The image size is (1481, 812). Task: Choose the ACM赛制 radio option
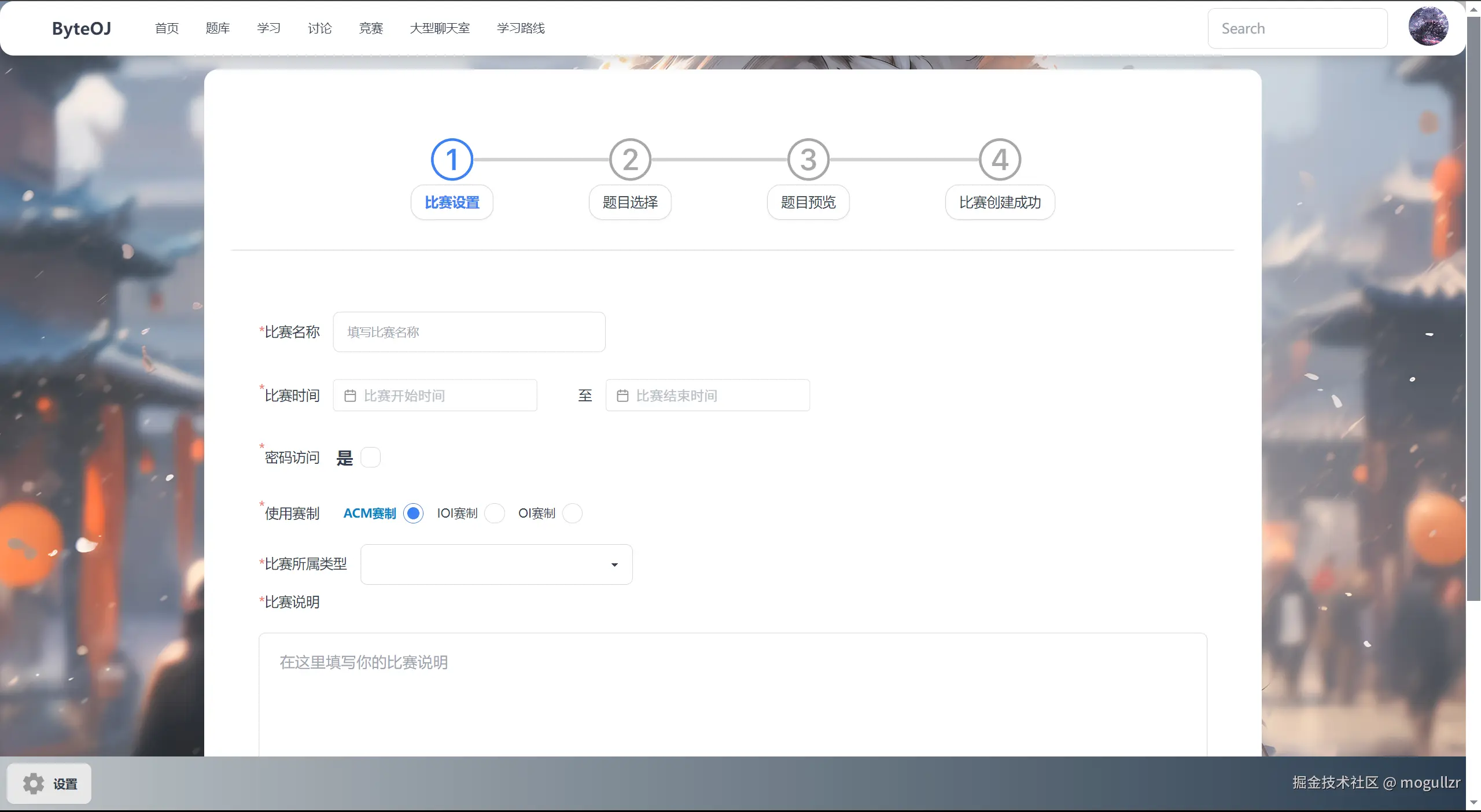tap(413, 513)
